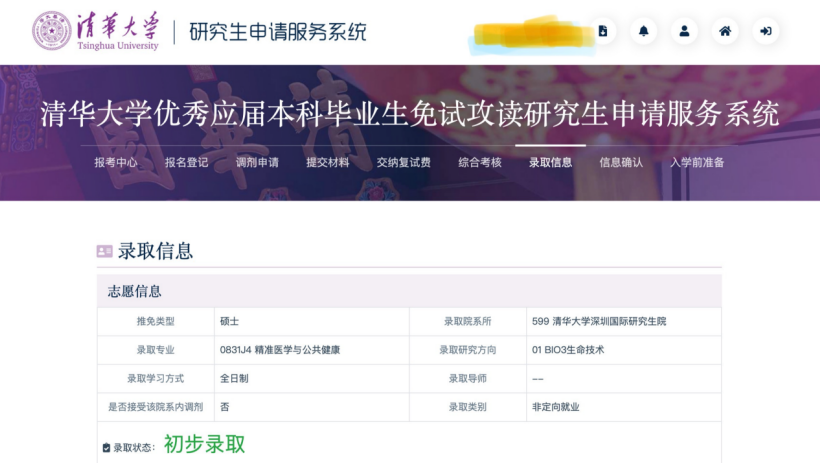Click the 录取导师 label cell
Viewport: 820px width, 463px height.
click(468, 378)
